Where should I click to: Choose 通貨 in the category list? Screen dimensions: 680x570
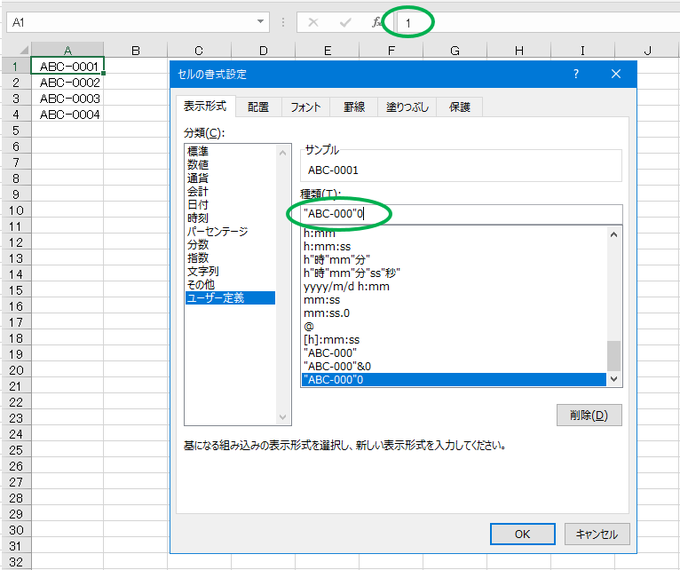point(230,178)
